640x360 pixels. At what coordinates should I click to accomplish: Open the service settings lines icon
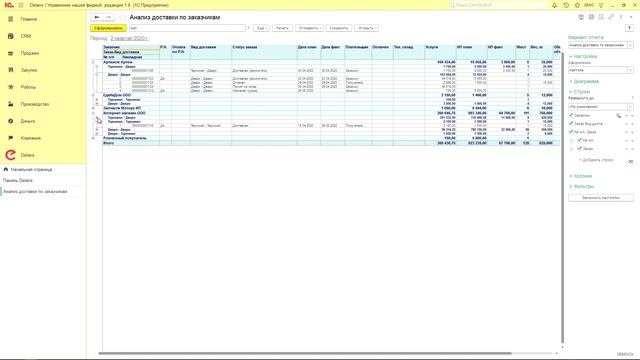pyautogui.click(x=601, y=5)
